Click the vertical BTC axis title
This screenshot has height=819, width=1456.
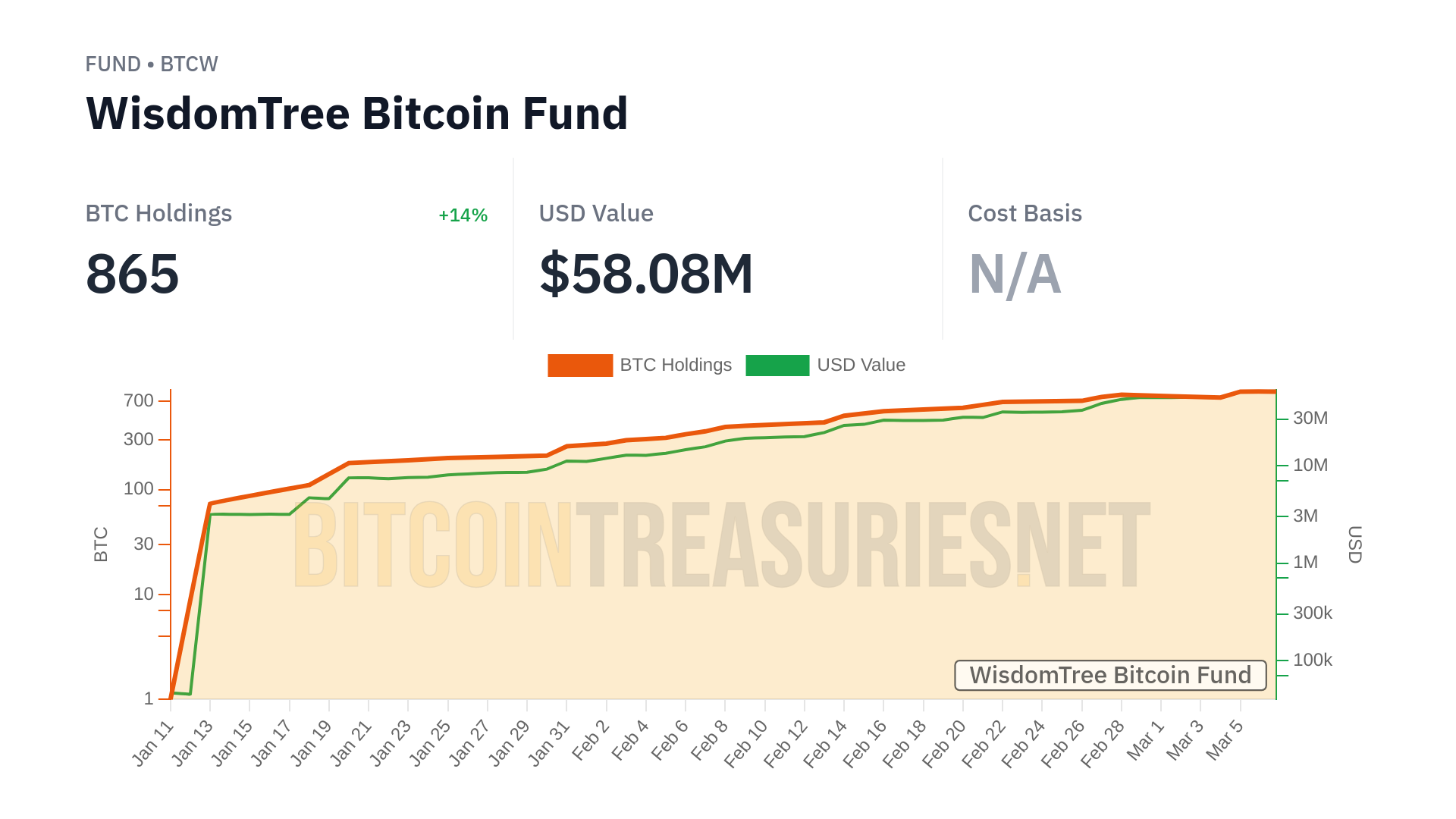coord(101,544)
